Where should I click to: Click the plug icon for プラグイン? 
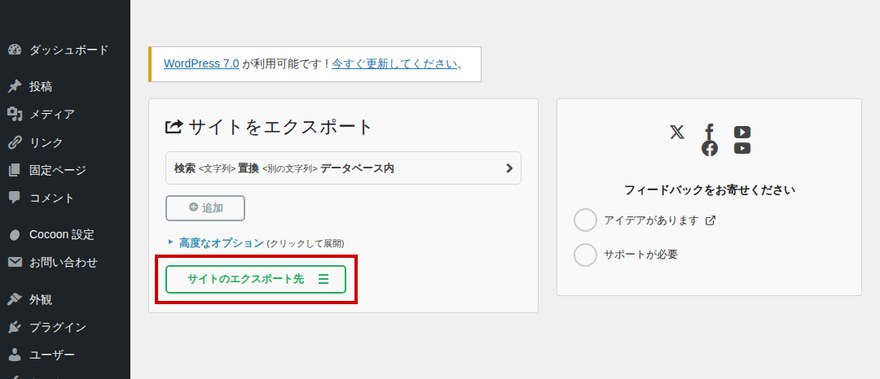pyautogui.click(x=15, y=327)
